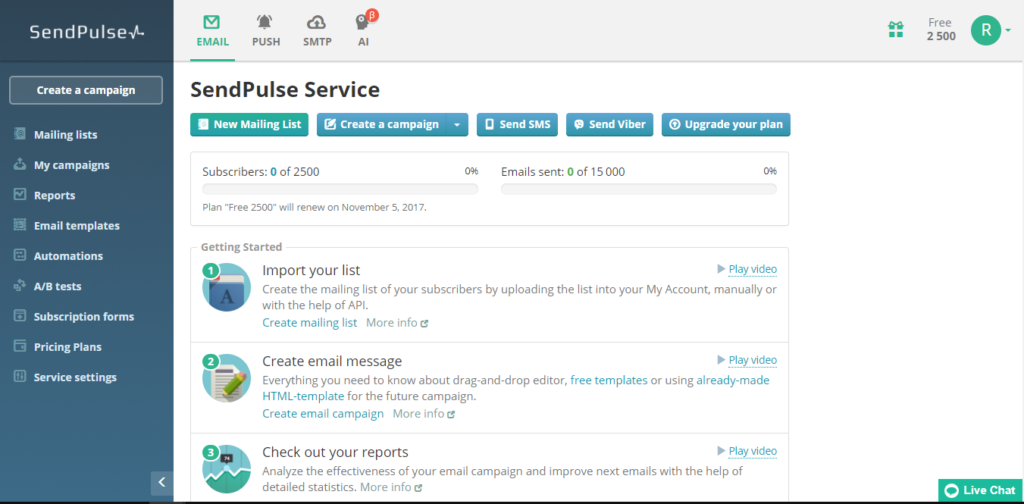Click the free templates link
1024x504 pixels.
[x=609, y=380]
